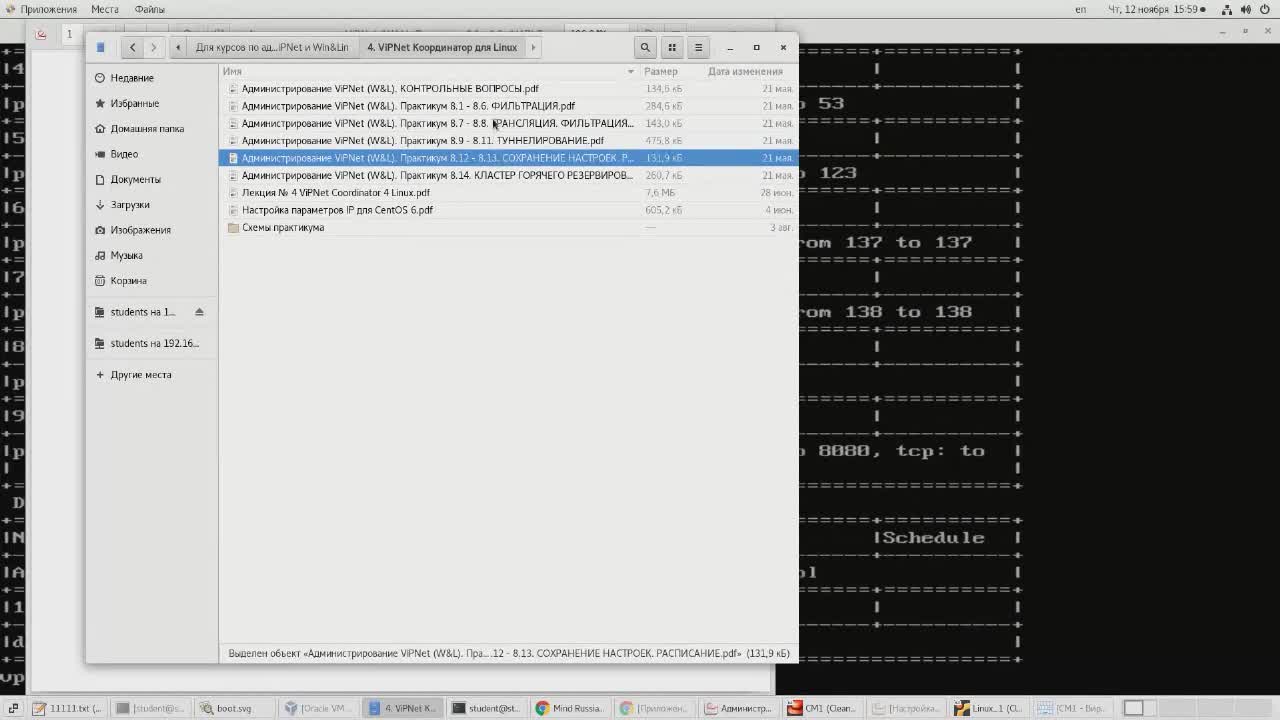Select file 'Практикум 8.9 - 8.11. ТУННЕЛИРОВАНИЕ.pdf'
This screenshot has width=1280, height=720.
pyautogui.click(x=508, y=141)
